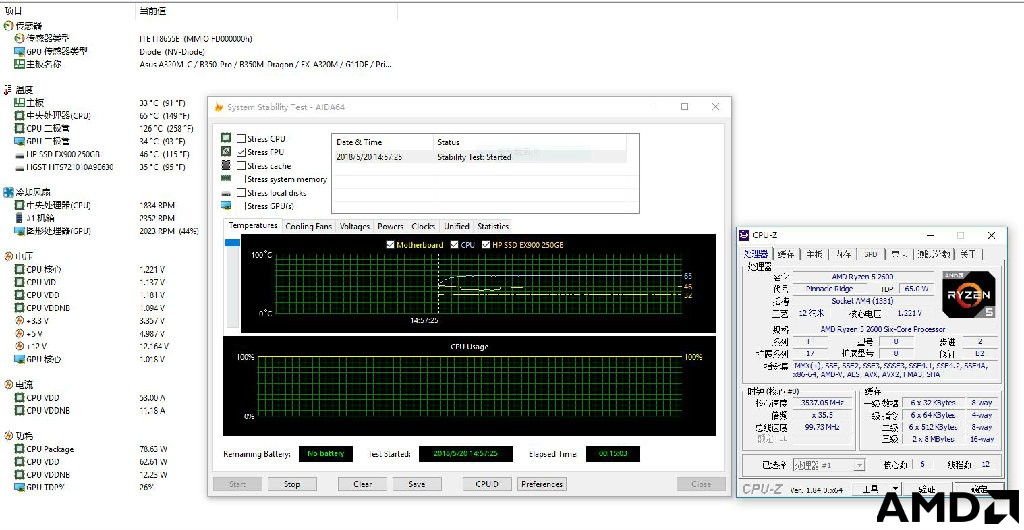Click the Stress local disks drive icon

pyautogui.click(x=226, y=193)
